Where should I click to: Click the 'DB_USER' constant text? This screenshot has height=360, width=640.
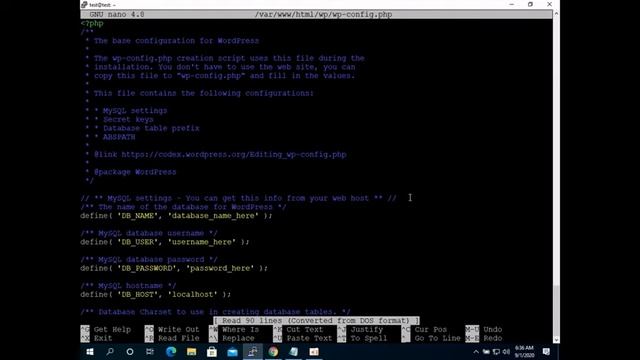tap(138, 242)
